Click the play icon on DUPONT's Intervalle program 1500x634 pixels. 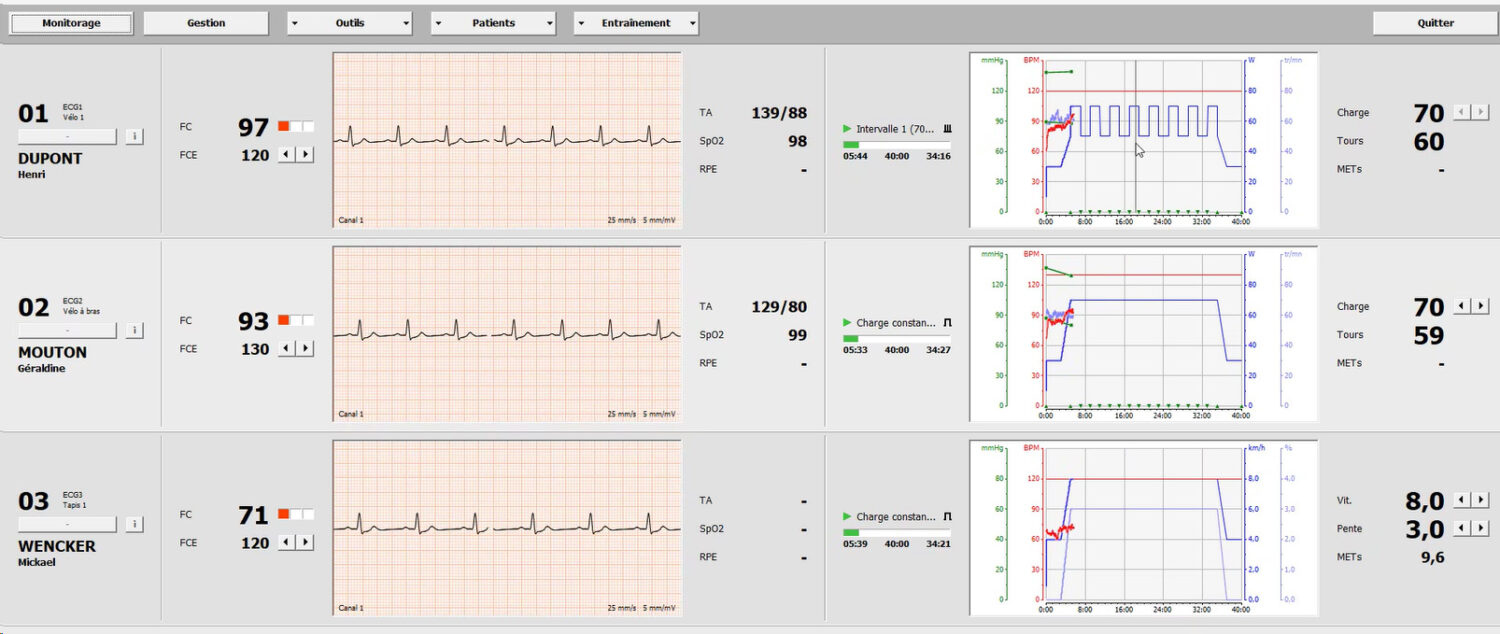click(847, 129)
